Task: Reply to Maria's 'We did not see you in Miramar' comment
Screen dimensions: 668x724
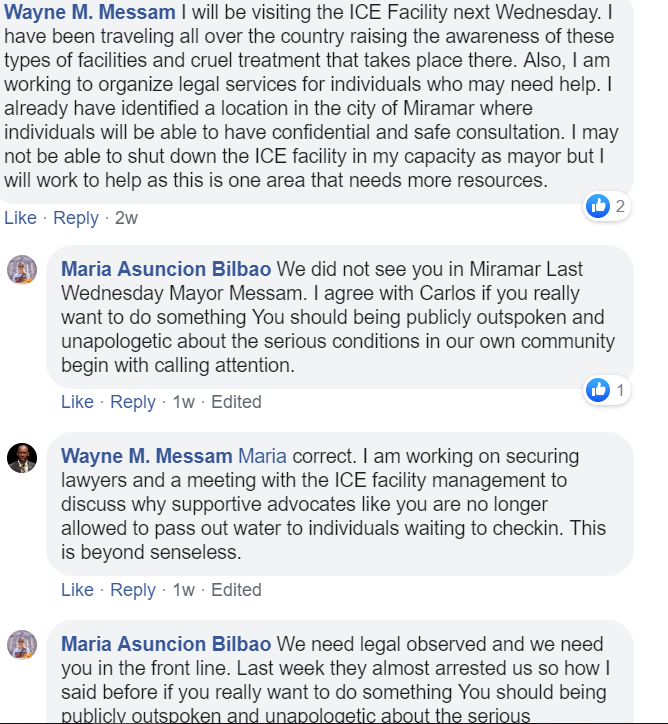Action: click(133, 402)
